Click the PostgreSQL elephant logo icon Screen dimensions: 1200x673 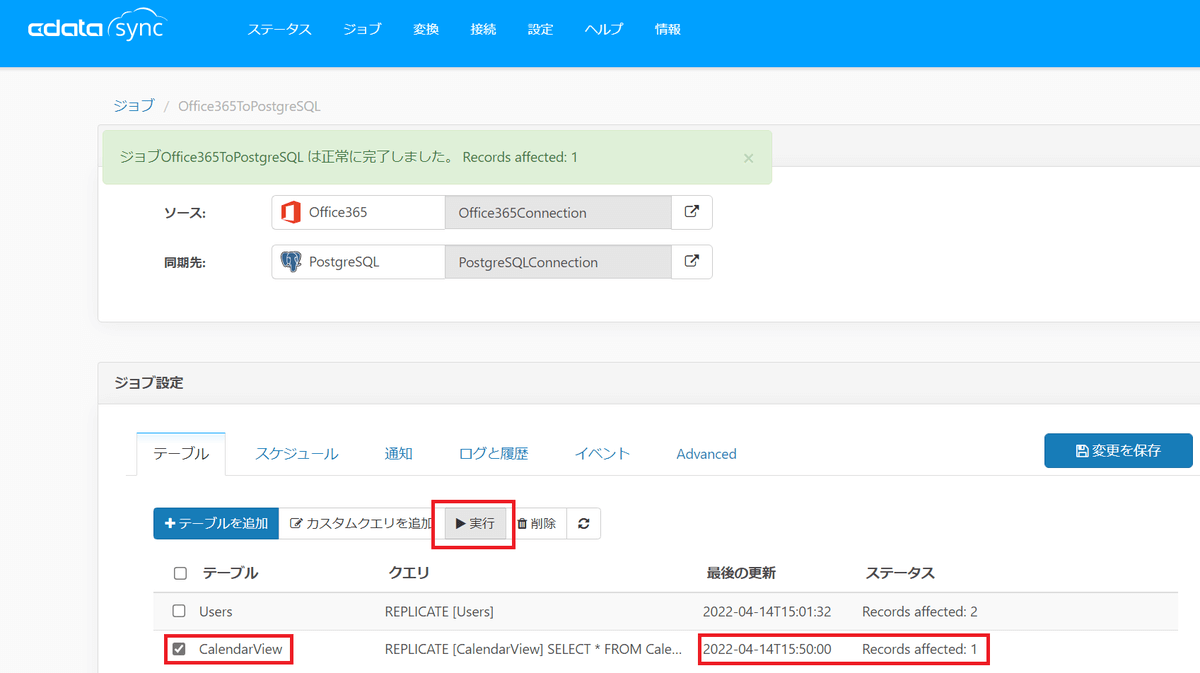pyautogui.click(x=291, y=262)
